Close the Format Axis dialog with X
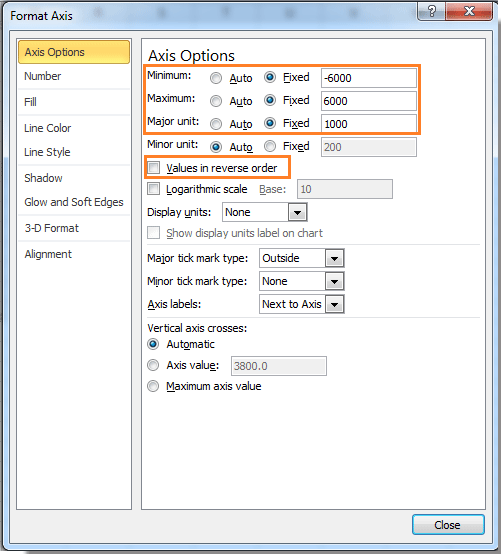 469,11
